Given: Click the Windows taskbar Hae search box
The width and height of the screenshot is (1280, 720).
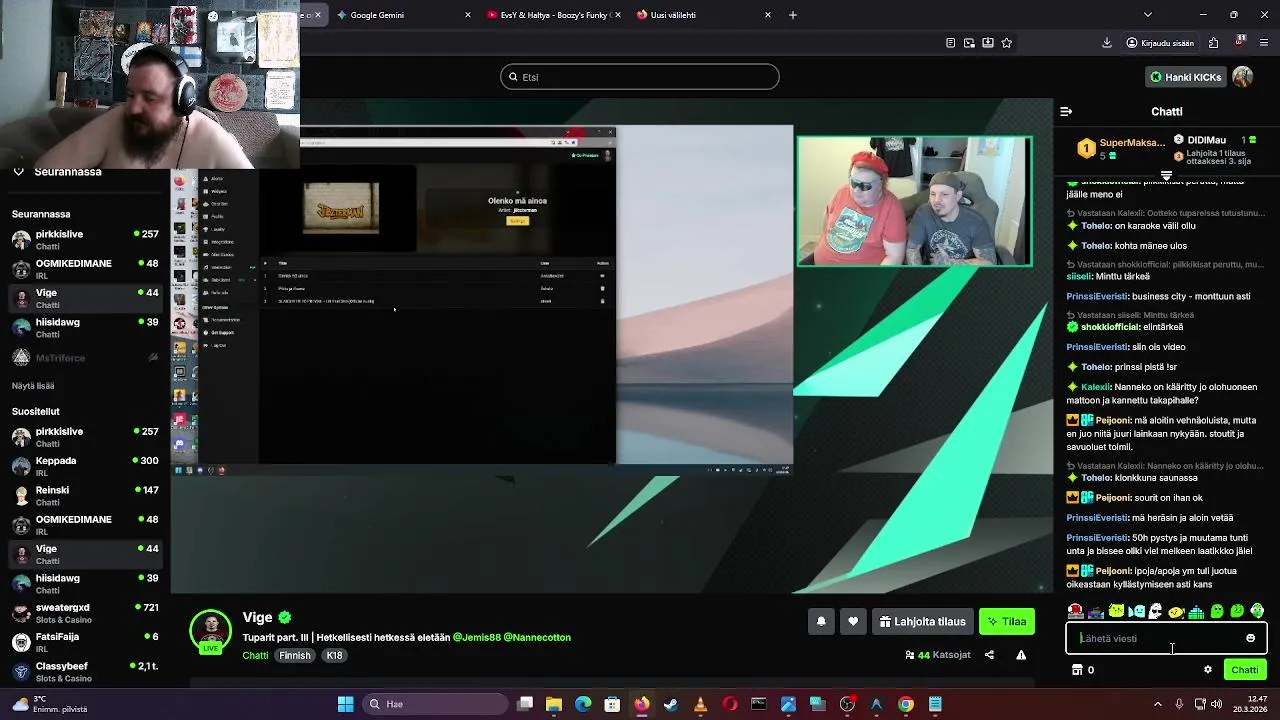Looking at the screenshot, I should (x=436, y=704).
